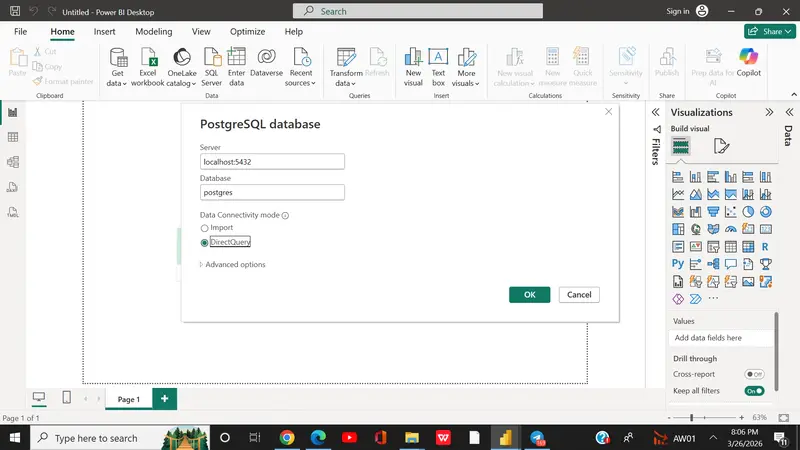Select the Import radio button

pos(205,228)
